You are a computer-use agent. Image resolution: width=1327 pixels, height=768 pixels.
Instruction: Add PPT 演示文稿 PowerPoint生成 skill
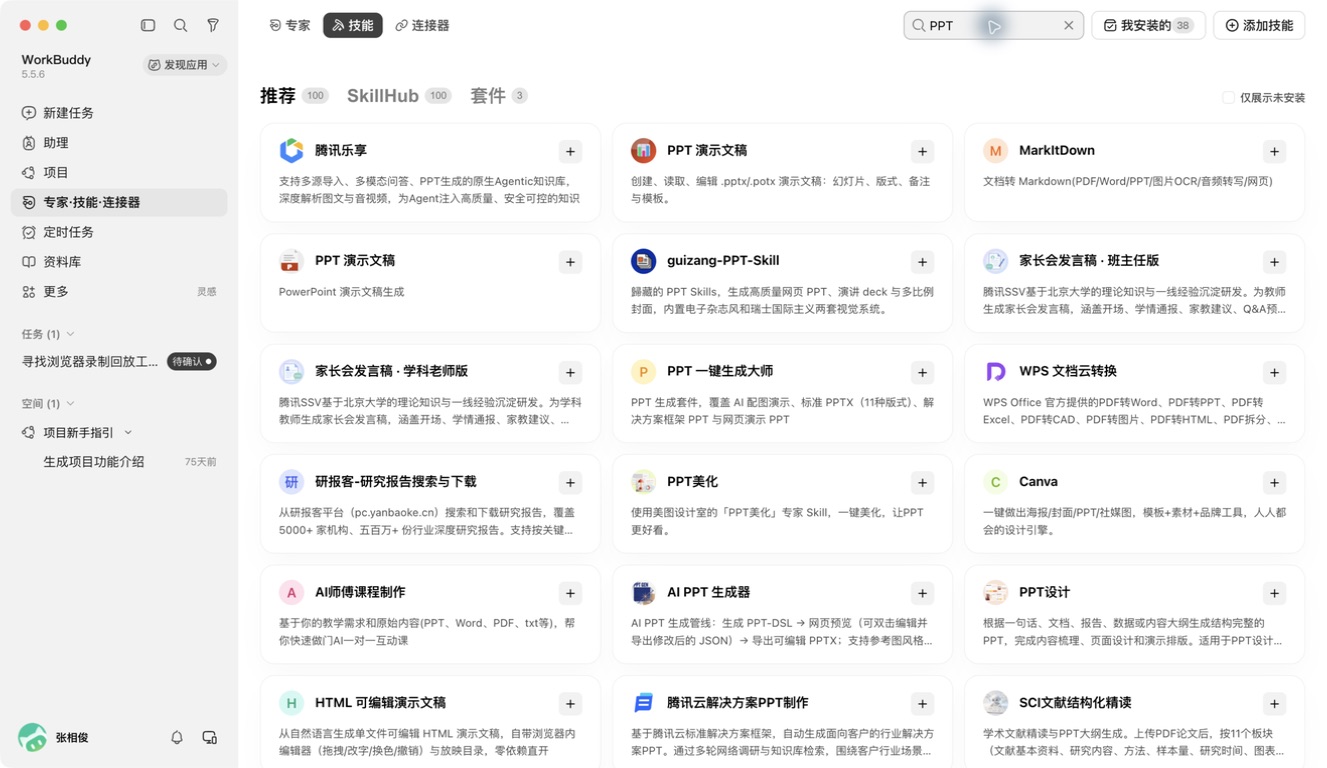pyautogui.click(x=570, y=262)
